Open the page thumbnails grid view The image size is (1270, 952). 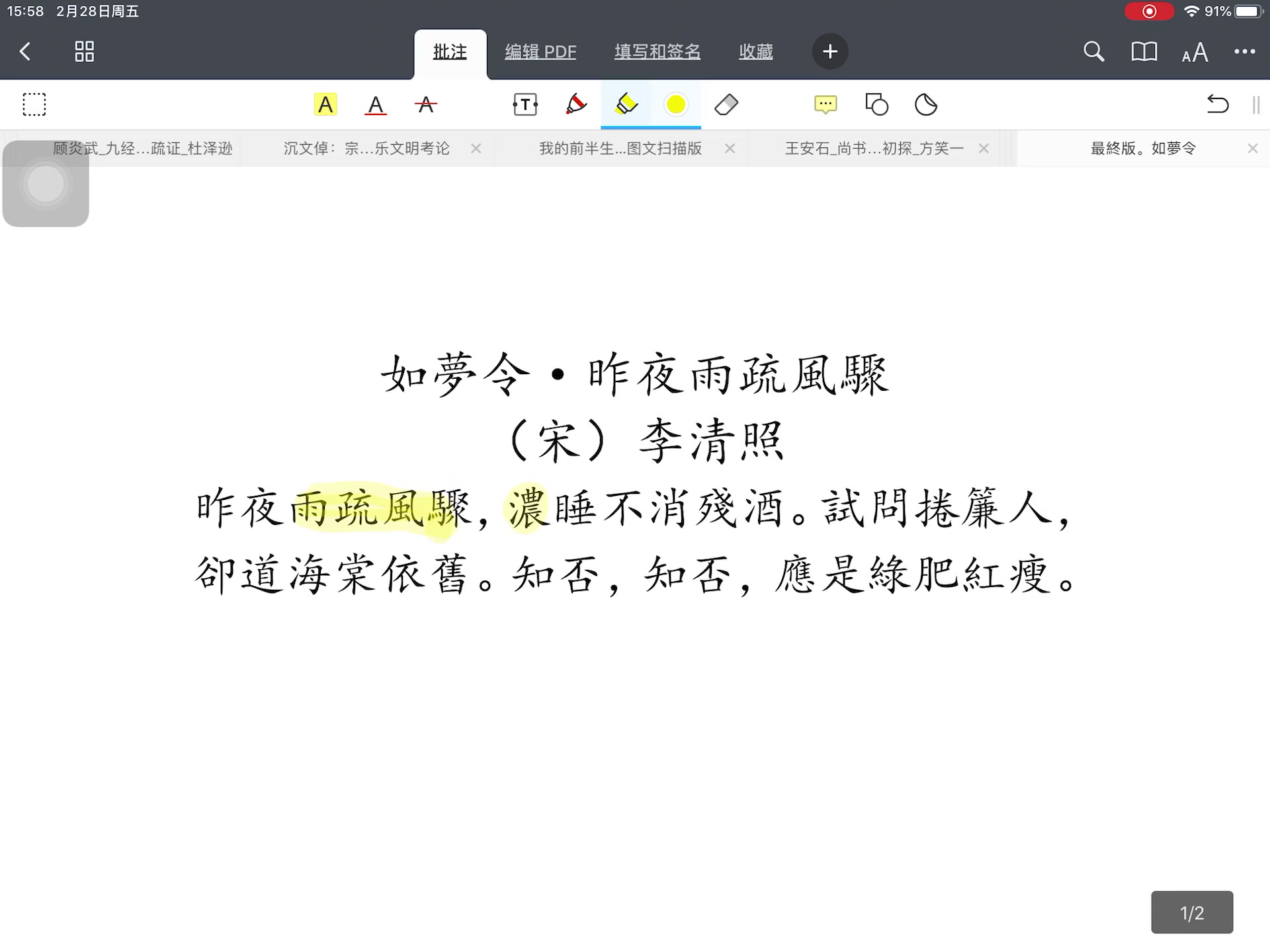84,52
